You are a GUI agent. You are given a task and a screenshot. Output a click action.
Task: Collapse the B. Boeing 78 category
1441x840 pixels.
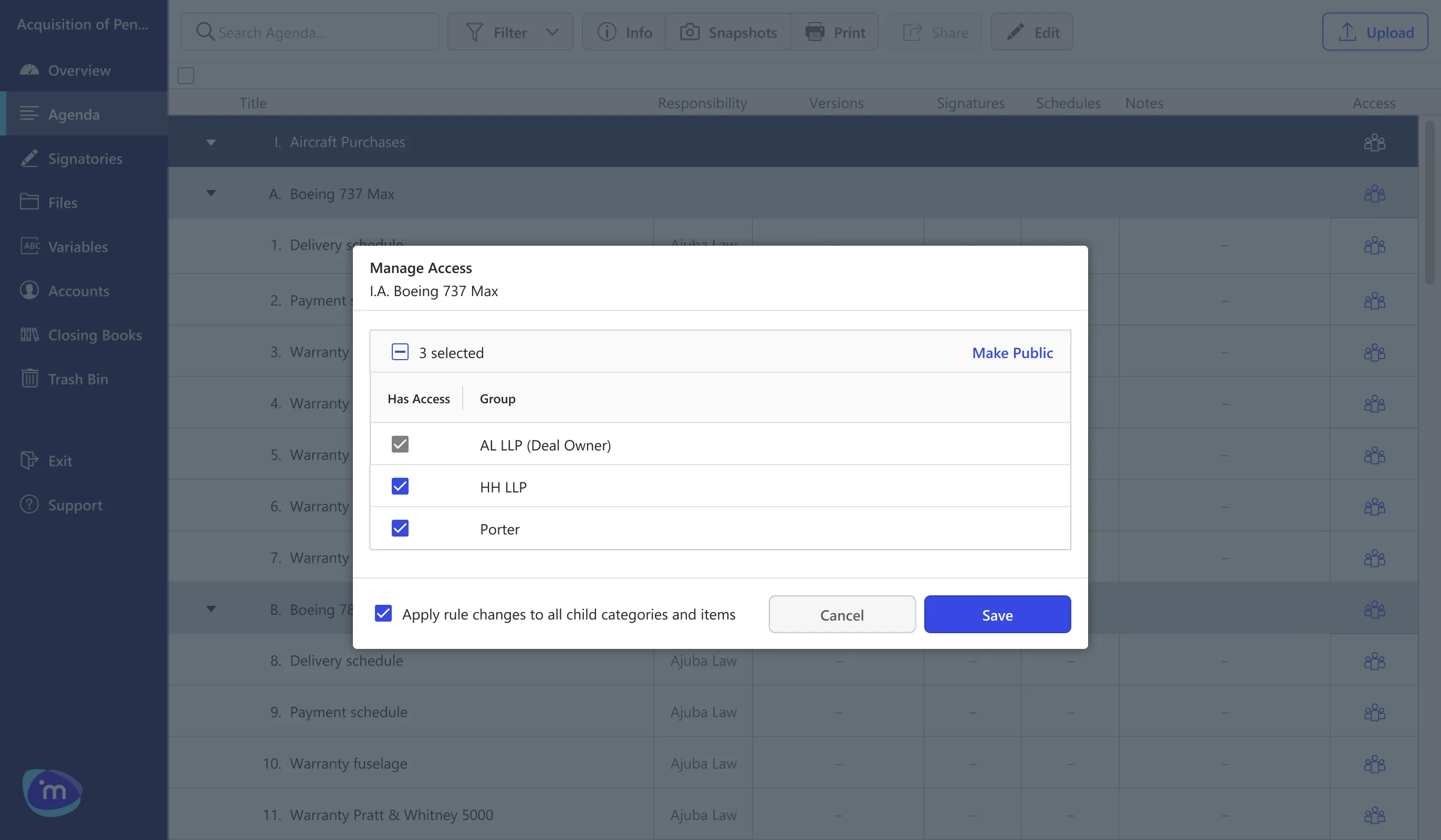pos(211,609)
